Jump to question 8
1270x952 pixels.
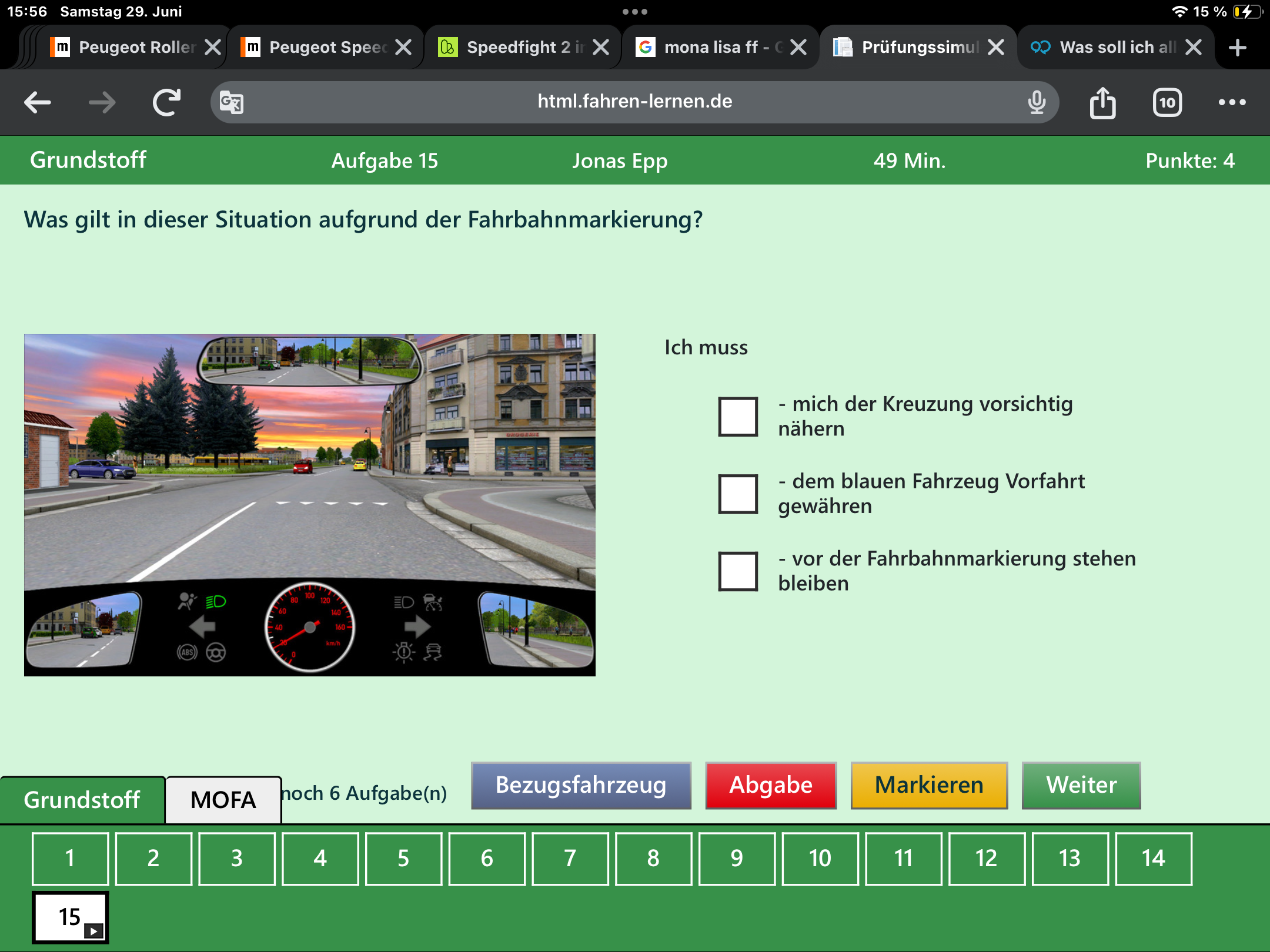(x=653, y=859)
